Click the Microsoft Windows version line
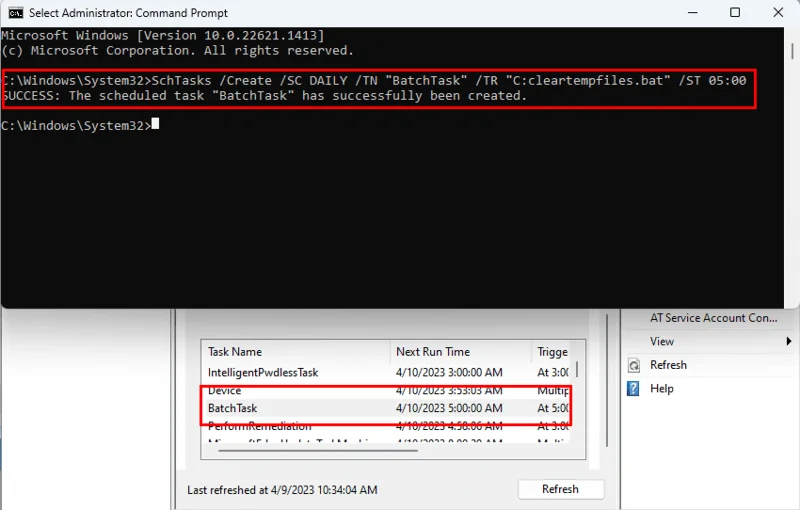 (162, 35)
